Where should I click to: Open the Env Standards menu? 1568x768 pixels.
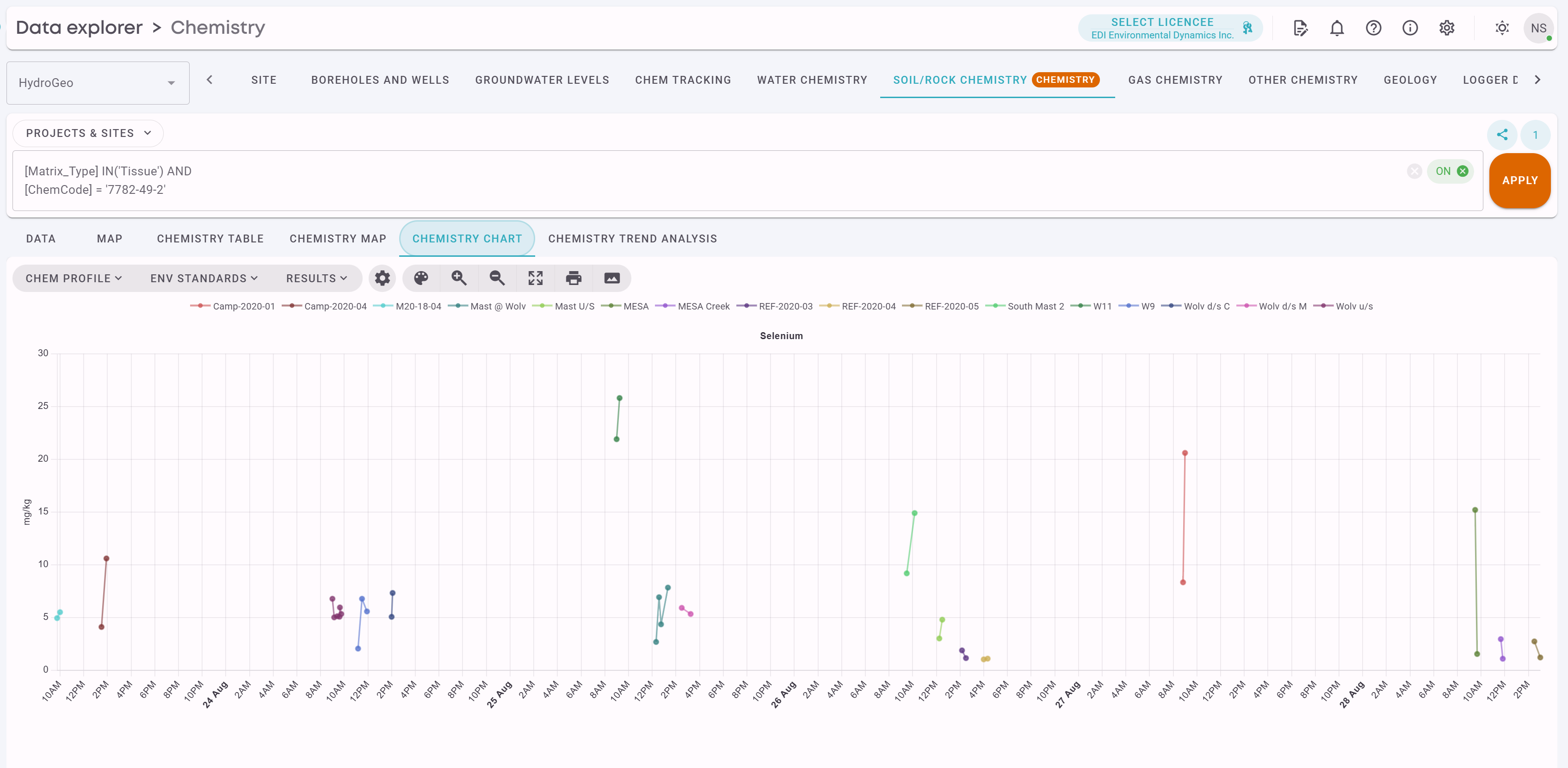[204, 279]
